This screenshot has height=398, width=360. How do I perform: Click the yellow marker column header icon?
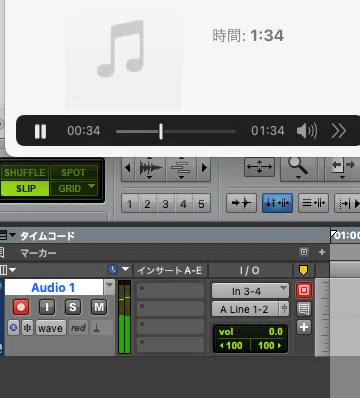(303, 270)
